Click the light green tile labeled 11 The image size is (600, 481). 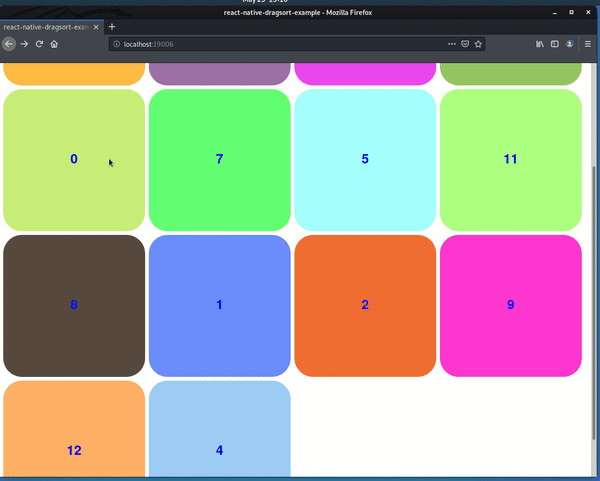coord(511,160)
